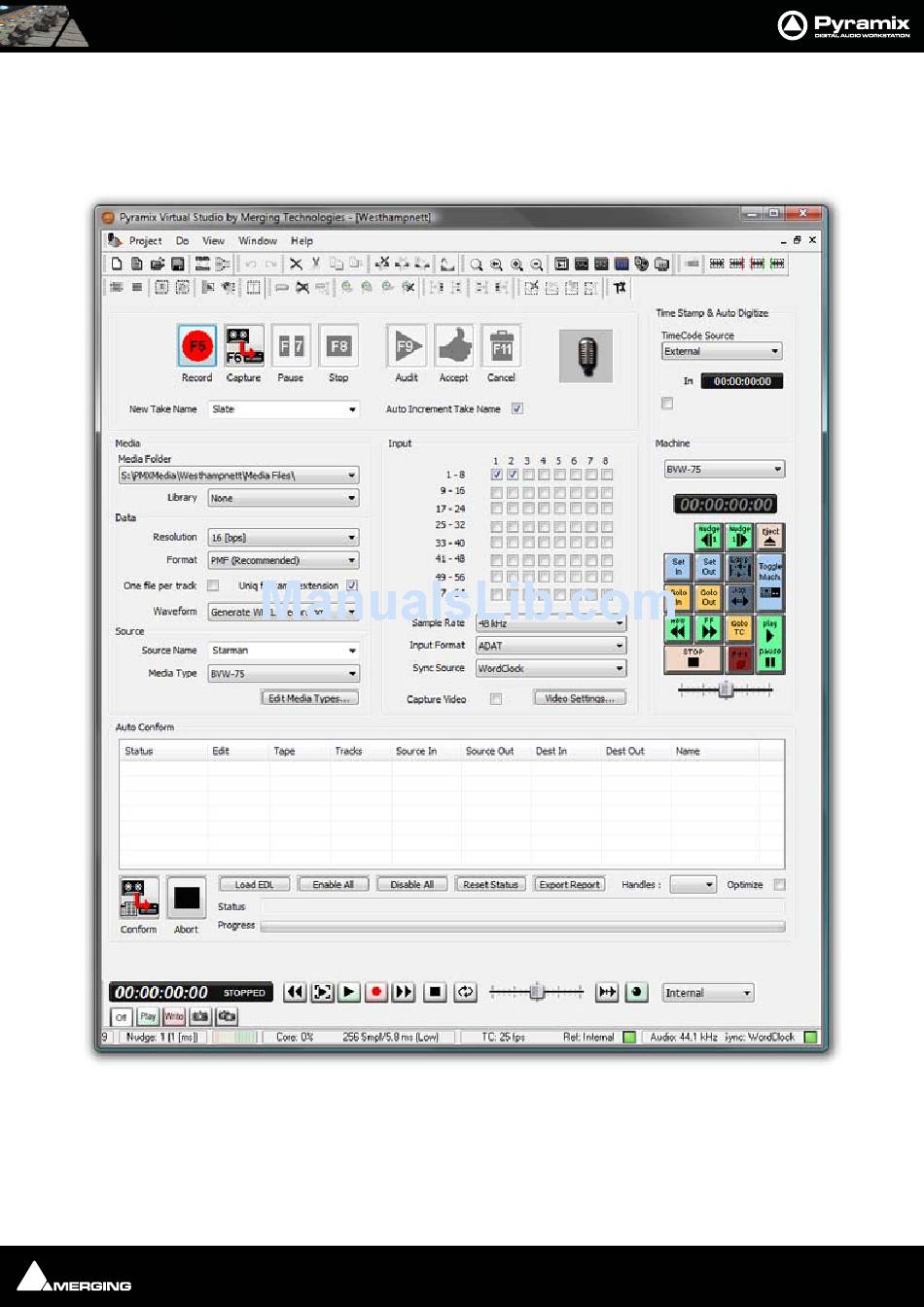Toggle input channel 1 checkbox in row 1-8
Screen dimensions: 924x1307
coord(497,475)
